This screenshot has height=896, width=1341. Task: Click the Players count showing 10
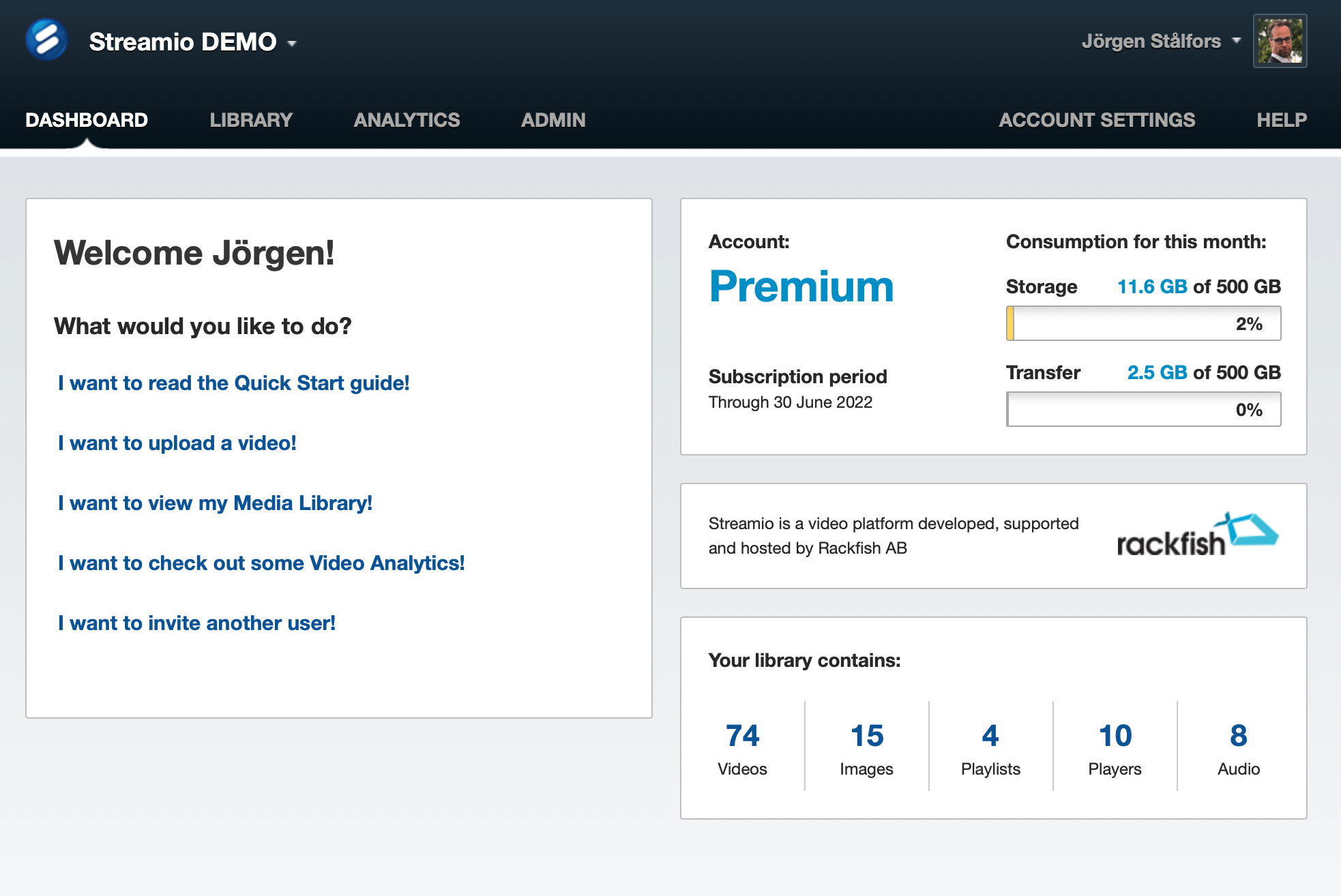click(1115, 736)
